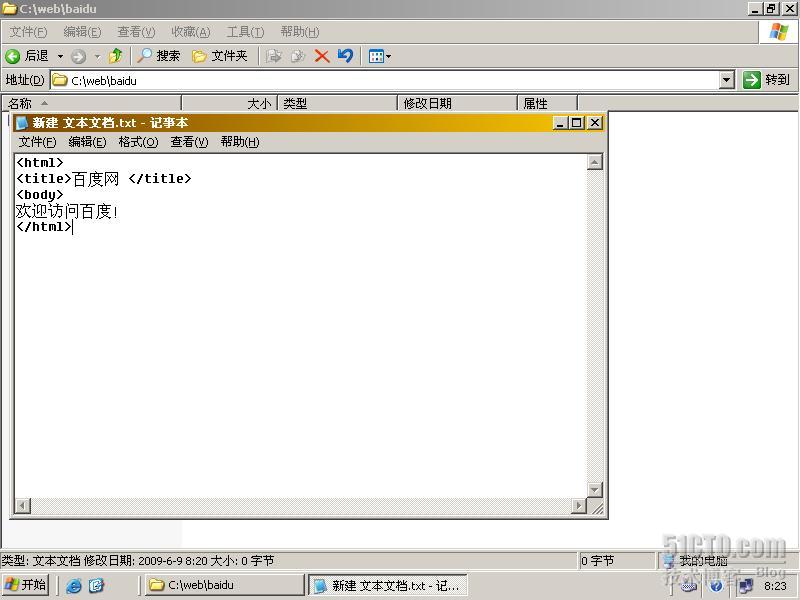Click the Forward arrow icon in Explorer toolbar
The height and width of the screenshot is (600, 800).
tap(78, 56)
